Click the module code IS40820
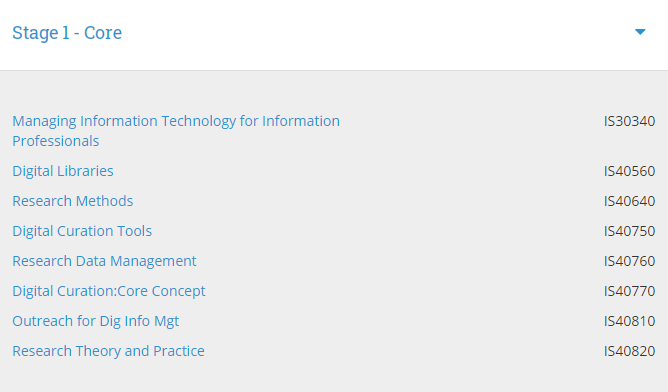Screen dimensions: 668x392 pos(629,351)
